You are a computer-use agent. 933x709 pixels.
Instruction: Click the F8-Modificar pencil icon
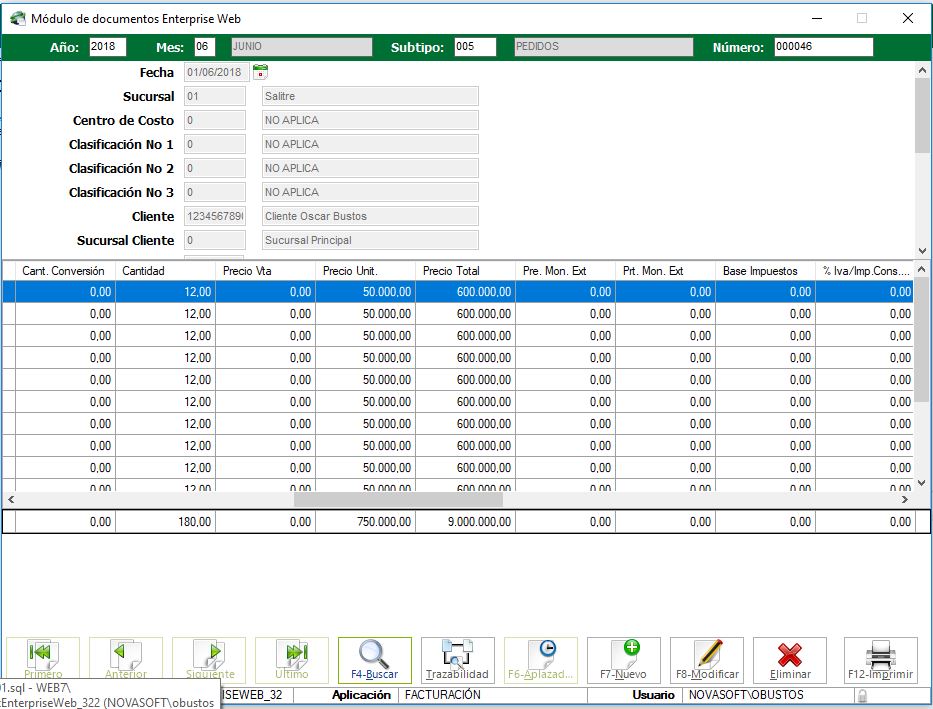(707, 655)
